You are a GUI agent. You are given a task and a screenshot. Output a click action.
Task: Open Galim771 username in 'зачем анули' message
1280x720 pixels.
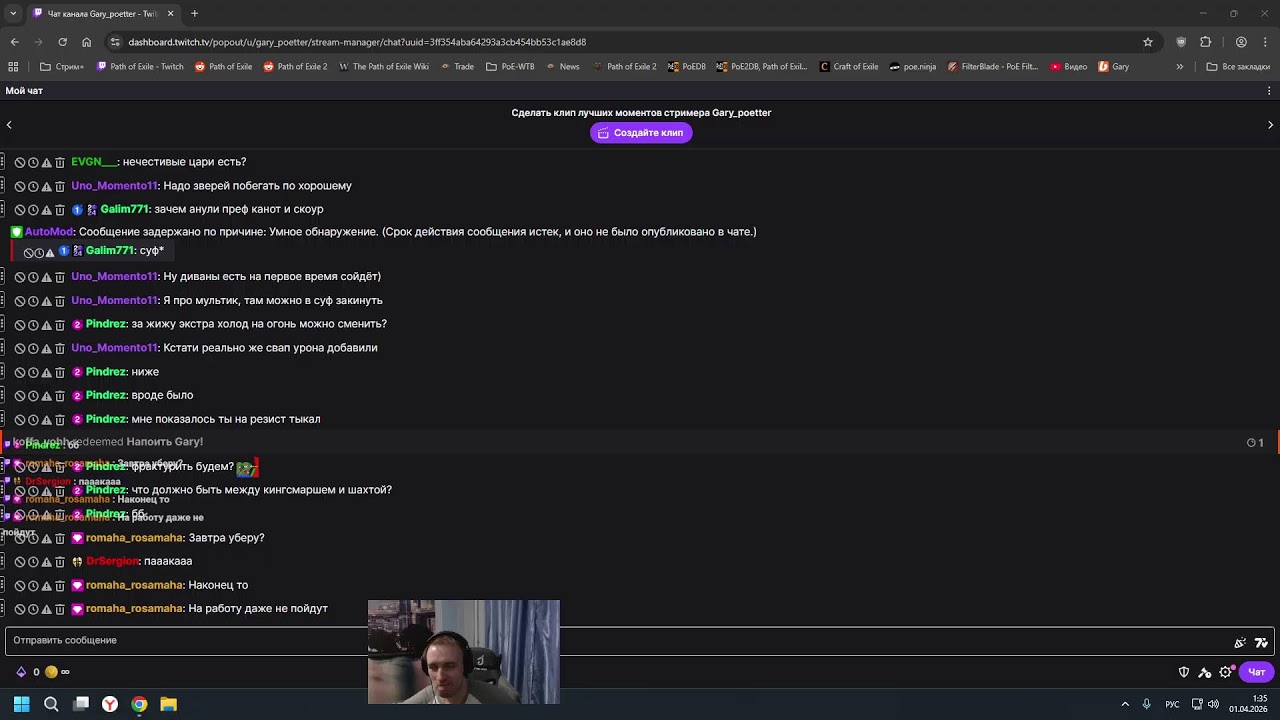(124, 210)
